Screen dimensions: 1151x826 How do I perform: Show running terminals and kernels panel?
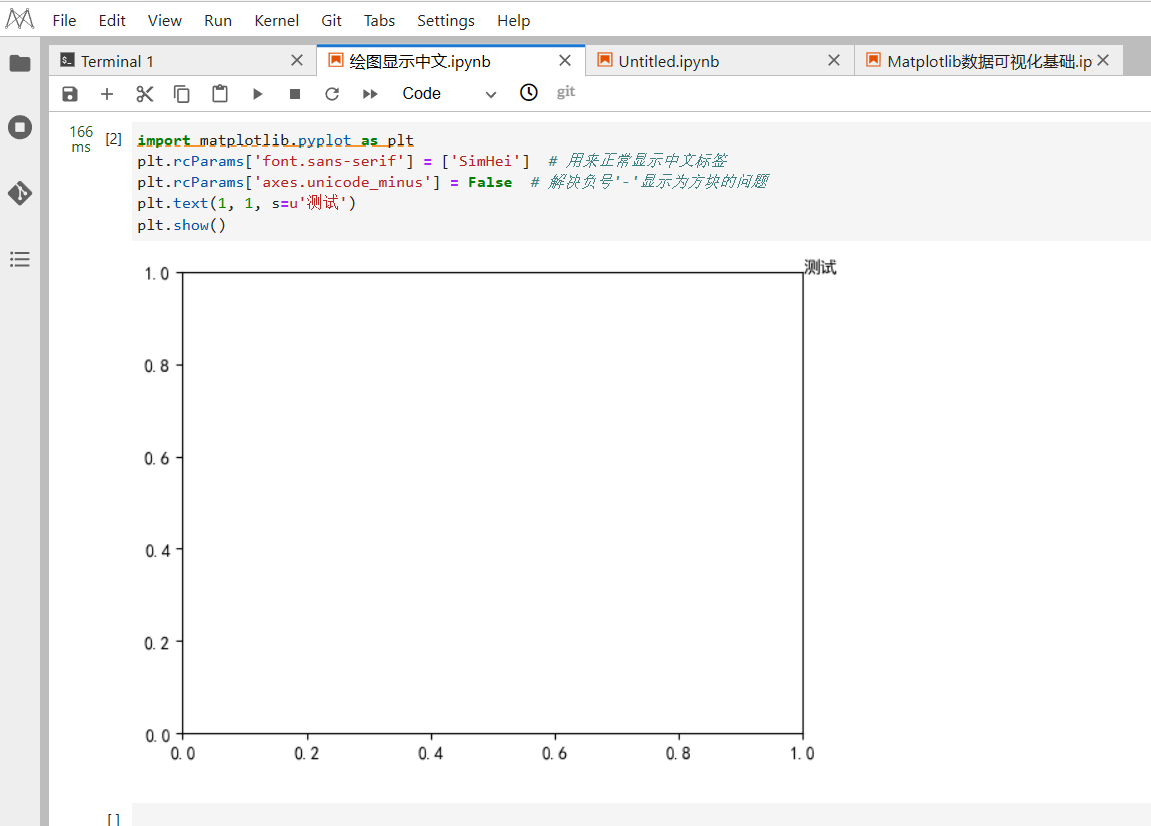click(20, 128)
